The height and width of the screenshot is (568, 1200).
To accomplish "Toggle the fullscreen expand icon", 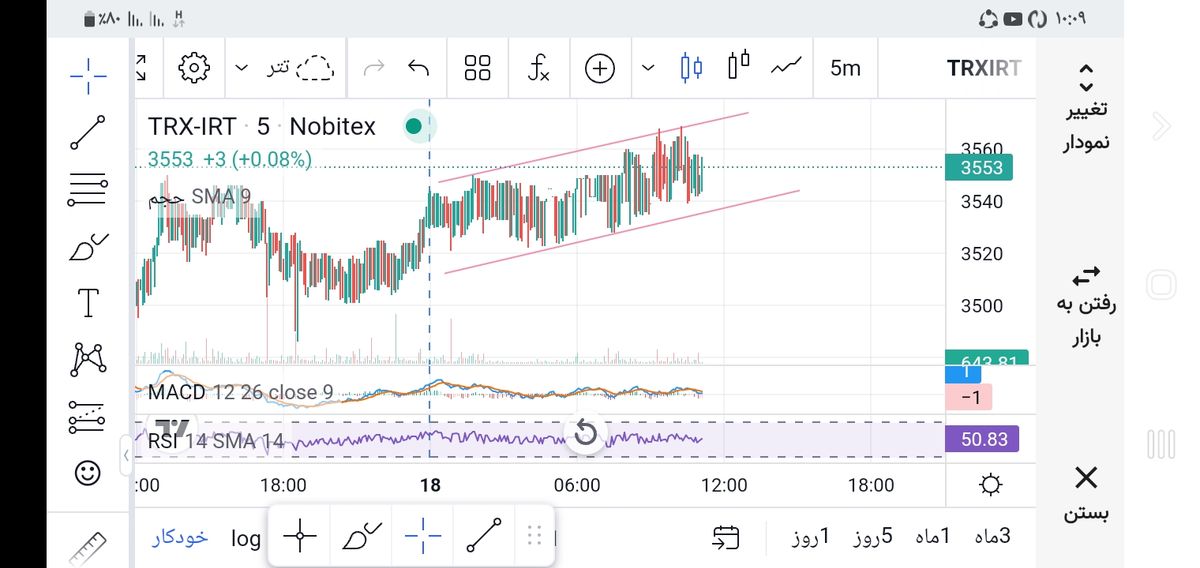I will click(141, 68).
